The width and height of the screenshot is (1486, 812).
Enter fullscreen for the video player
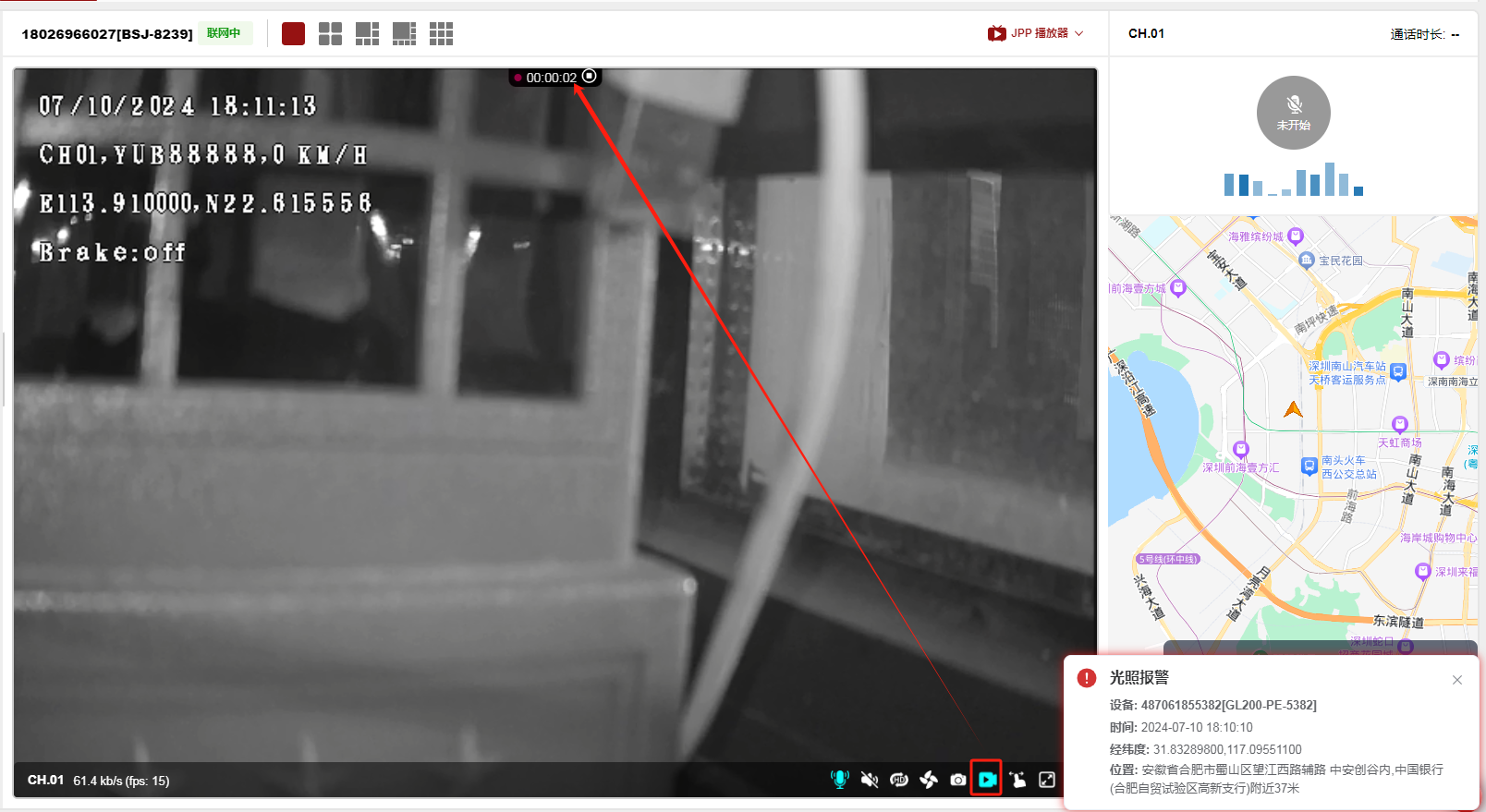(1047, 780)
